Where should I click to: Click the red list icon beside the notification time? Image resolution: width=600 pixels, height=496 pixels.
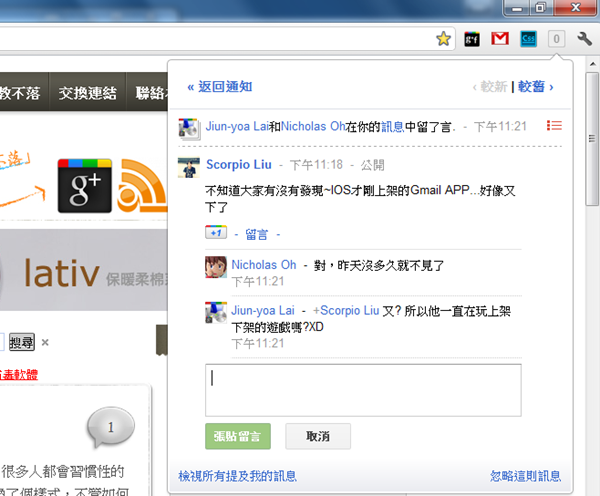pos(554,126)
